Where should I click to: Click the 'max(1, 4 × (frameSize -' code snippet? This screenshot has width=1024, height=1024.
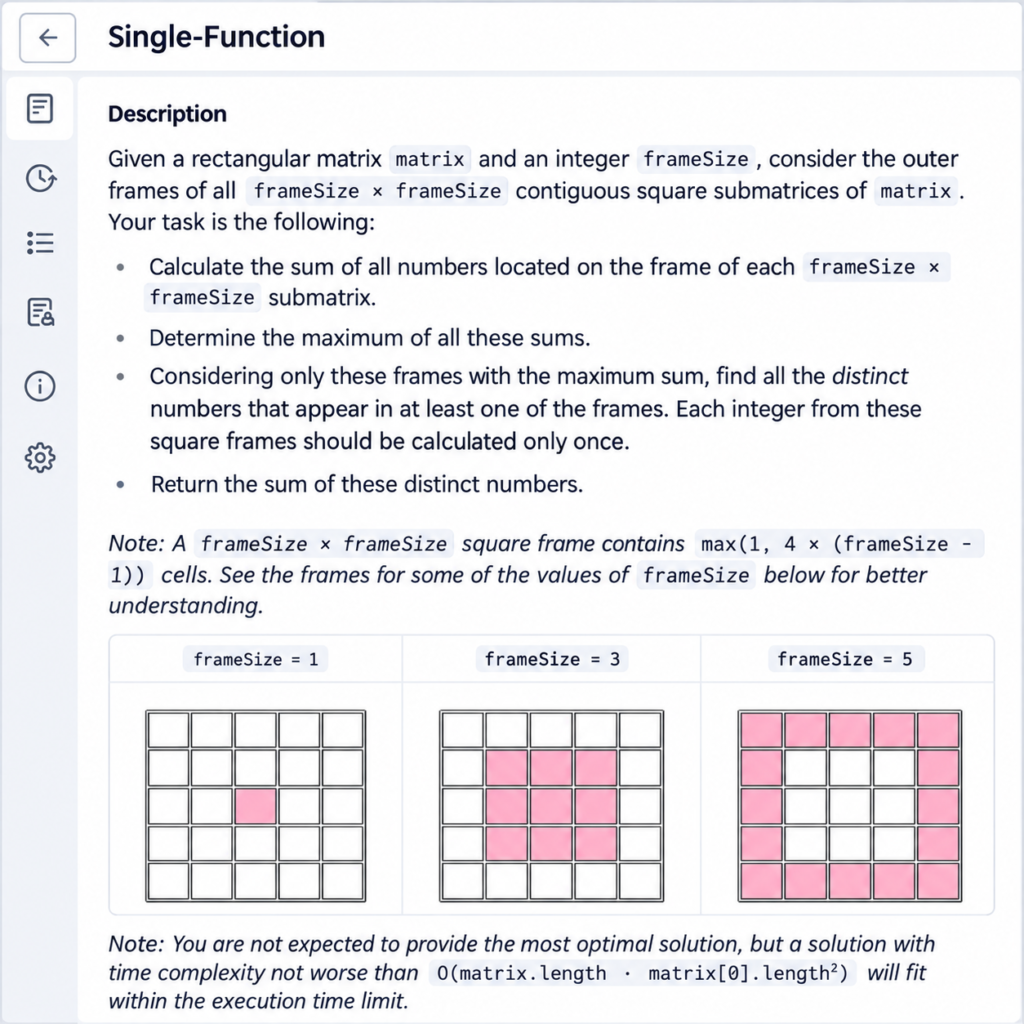[x=839, y=543]
